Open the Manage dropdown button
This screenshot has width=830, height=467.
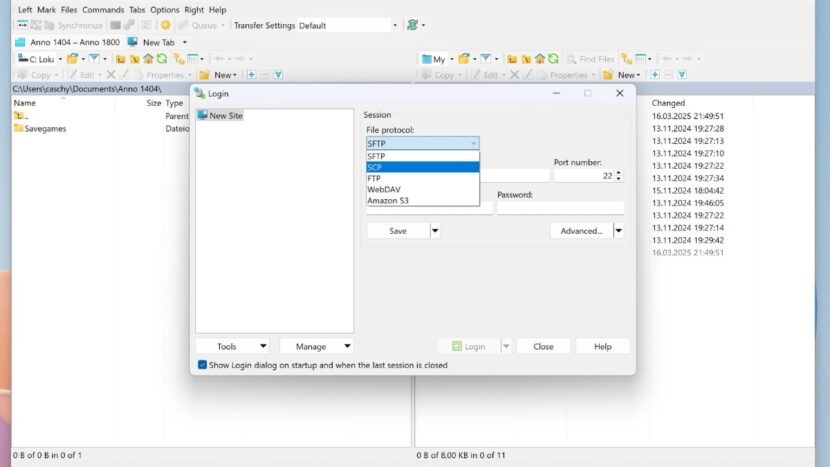tap(317, 346)
